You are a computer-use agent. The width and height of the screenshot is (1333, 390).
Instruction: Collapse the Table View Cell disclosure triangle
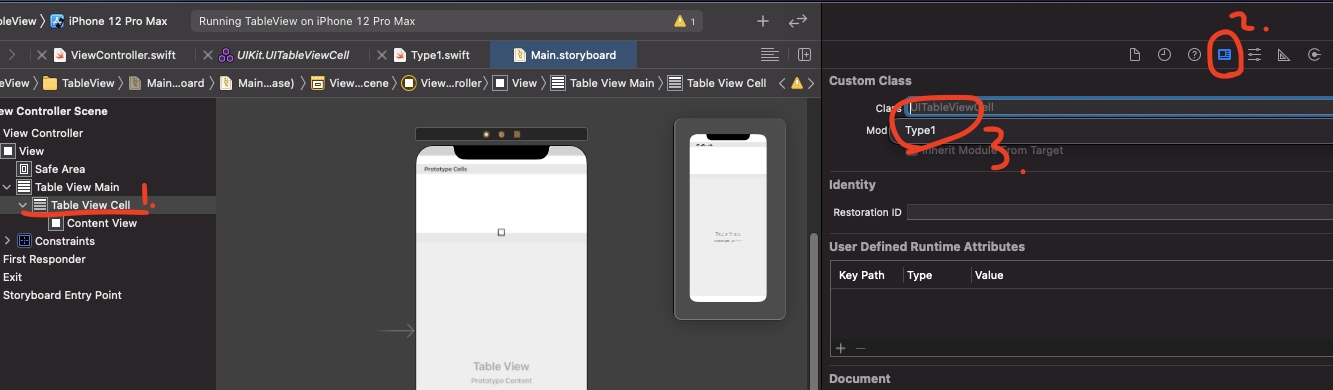click(23, 205)
